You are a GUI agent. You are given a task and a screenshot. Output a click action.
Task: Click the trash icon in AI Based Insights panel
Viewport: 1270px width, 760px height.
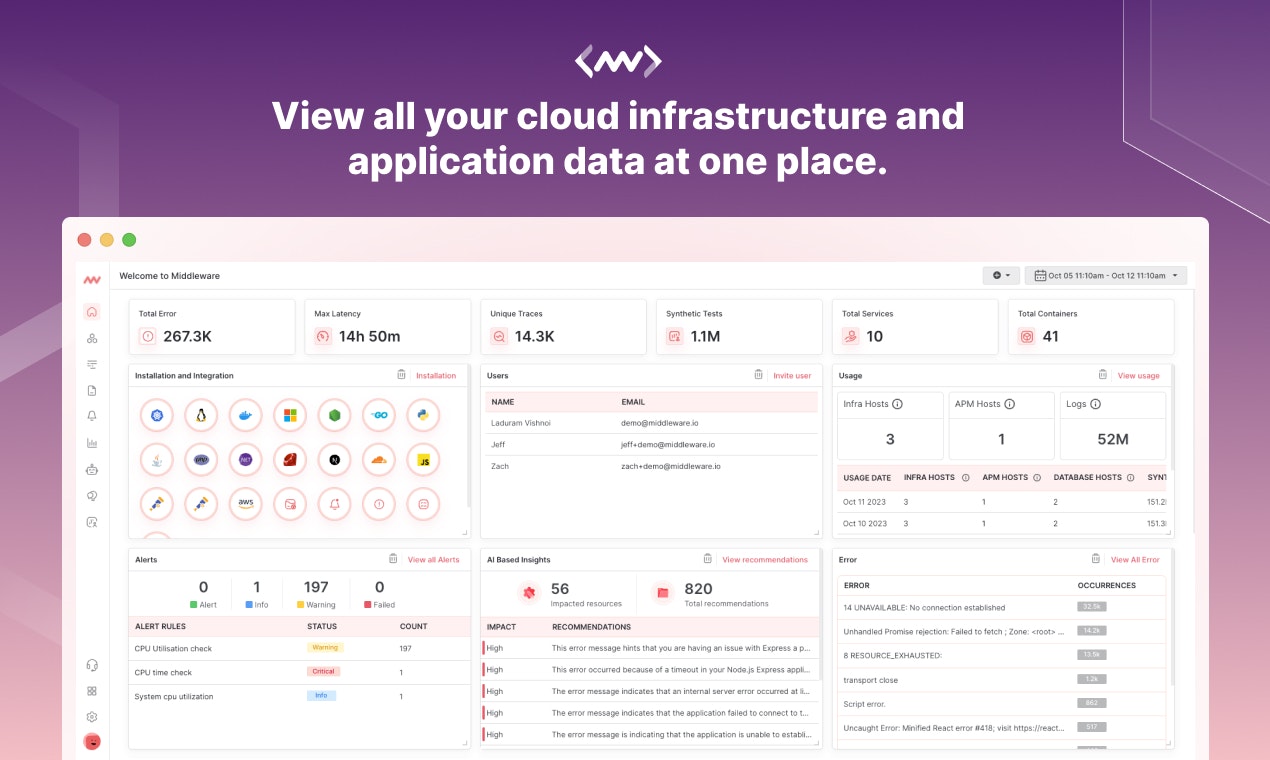point(708,559)
